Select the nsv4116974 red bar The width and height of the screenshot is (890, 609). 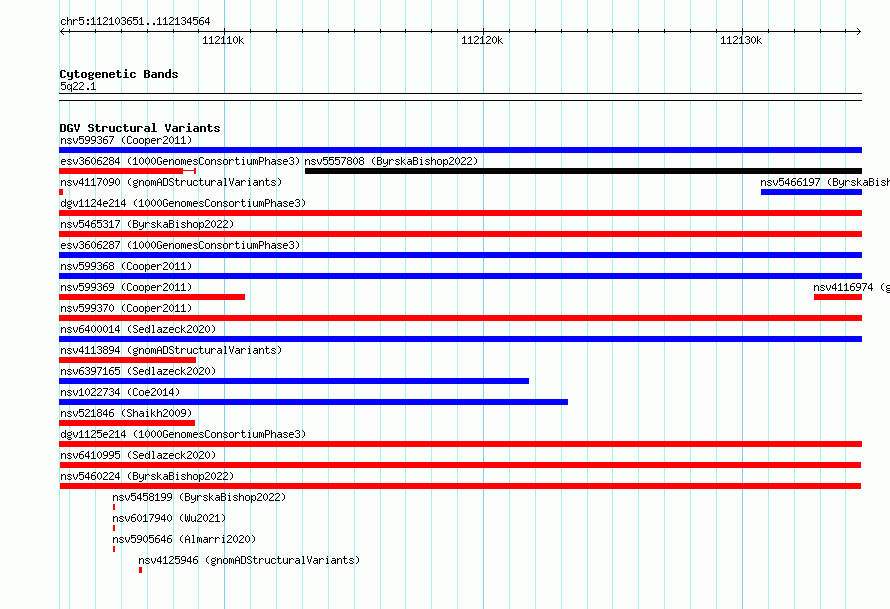tap(838, 297)
